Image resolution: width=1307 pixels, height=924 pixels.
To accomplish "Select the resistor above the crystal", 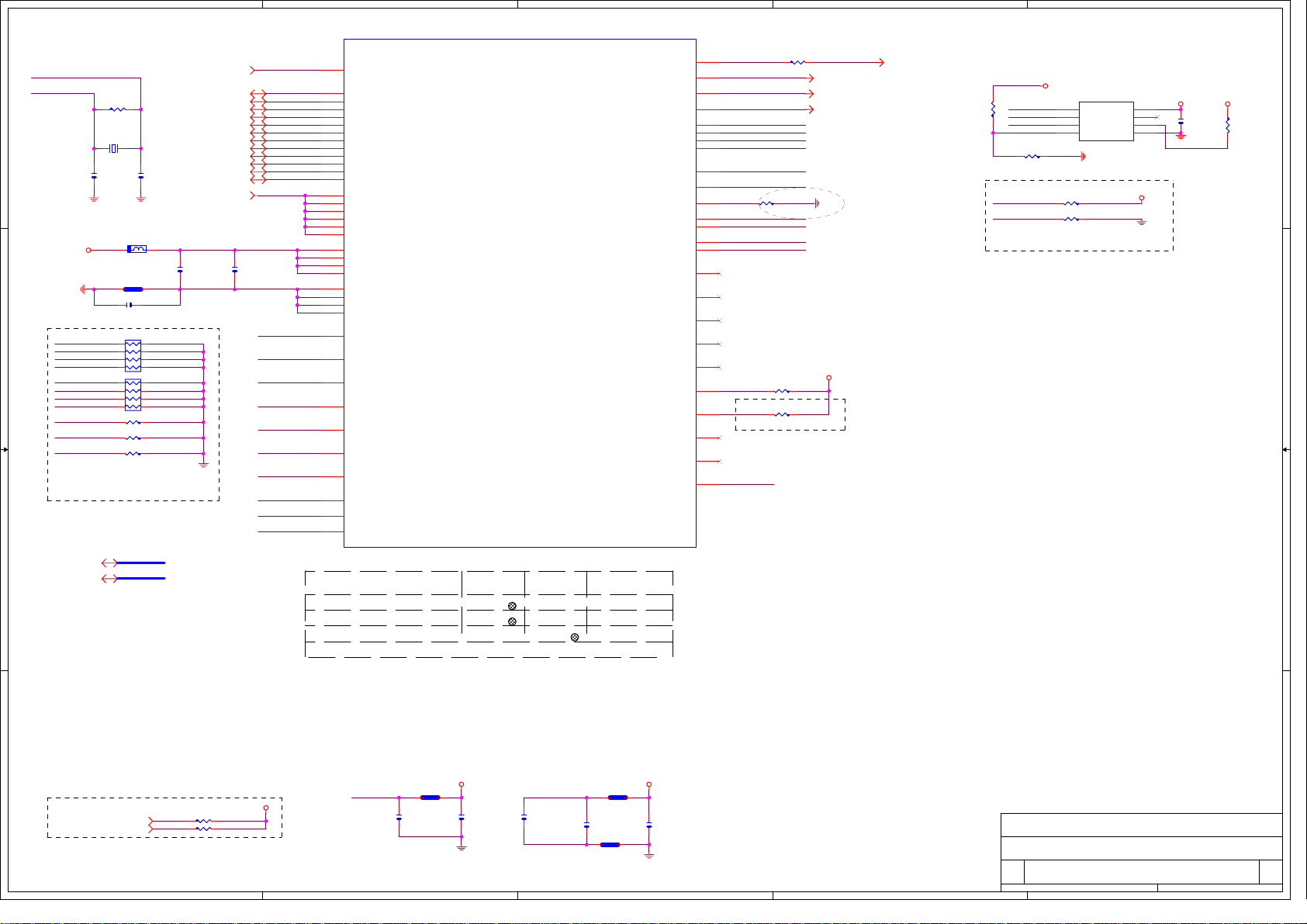I will [x=117, y=109].
